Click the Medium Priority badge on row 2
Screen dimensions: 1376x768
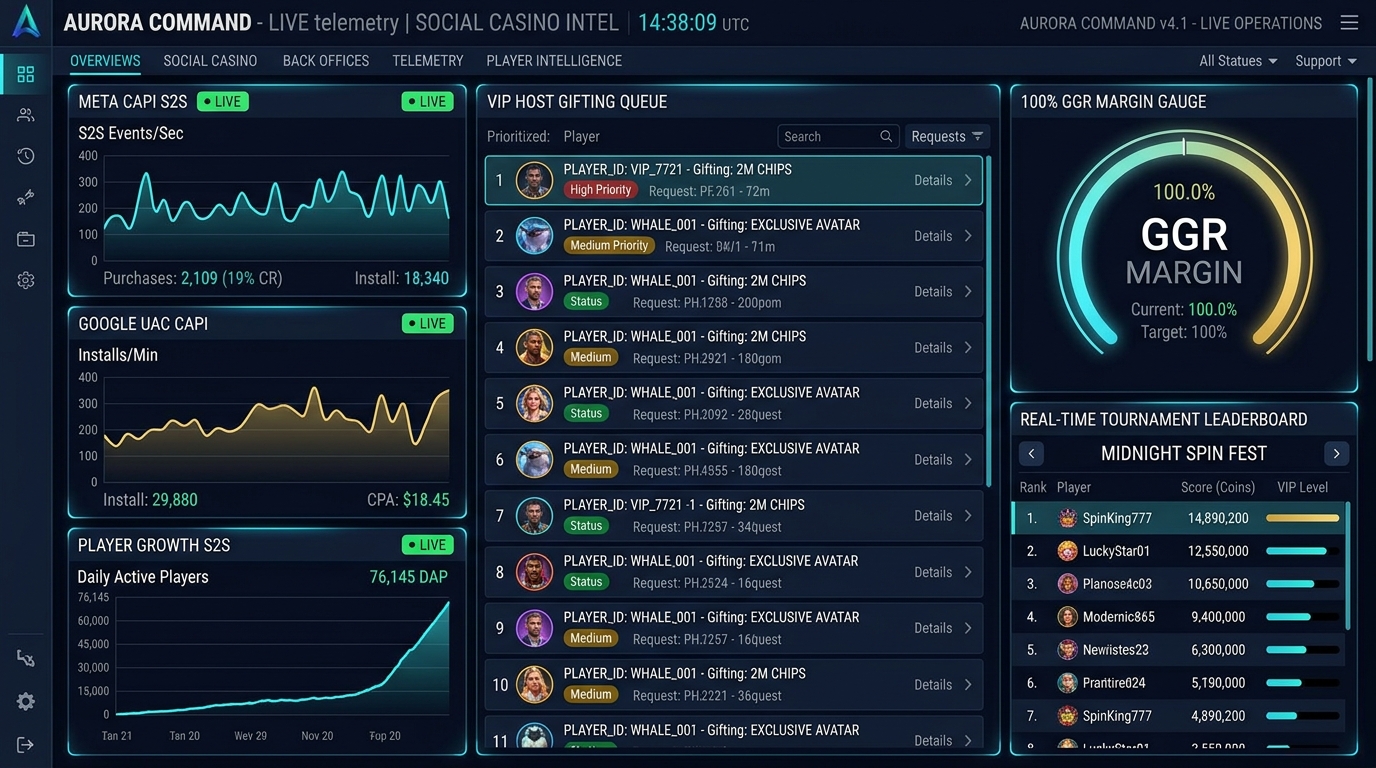609,246
